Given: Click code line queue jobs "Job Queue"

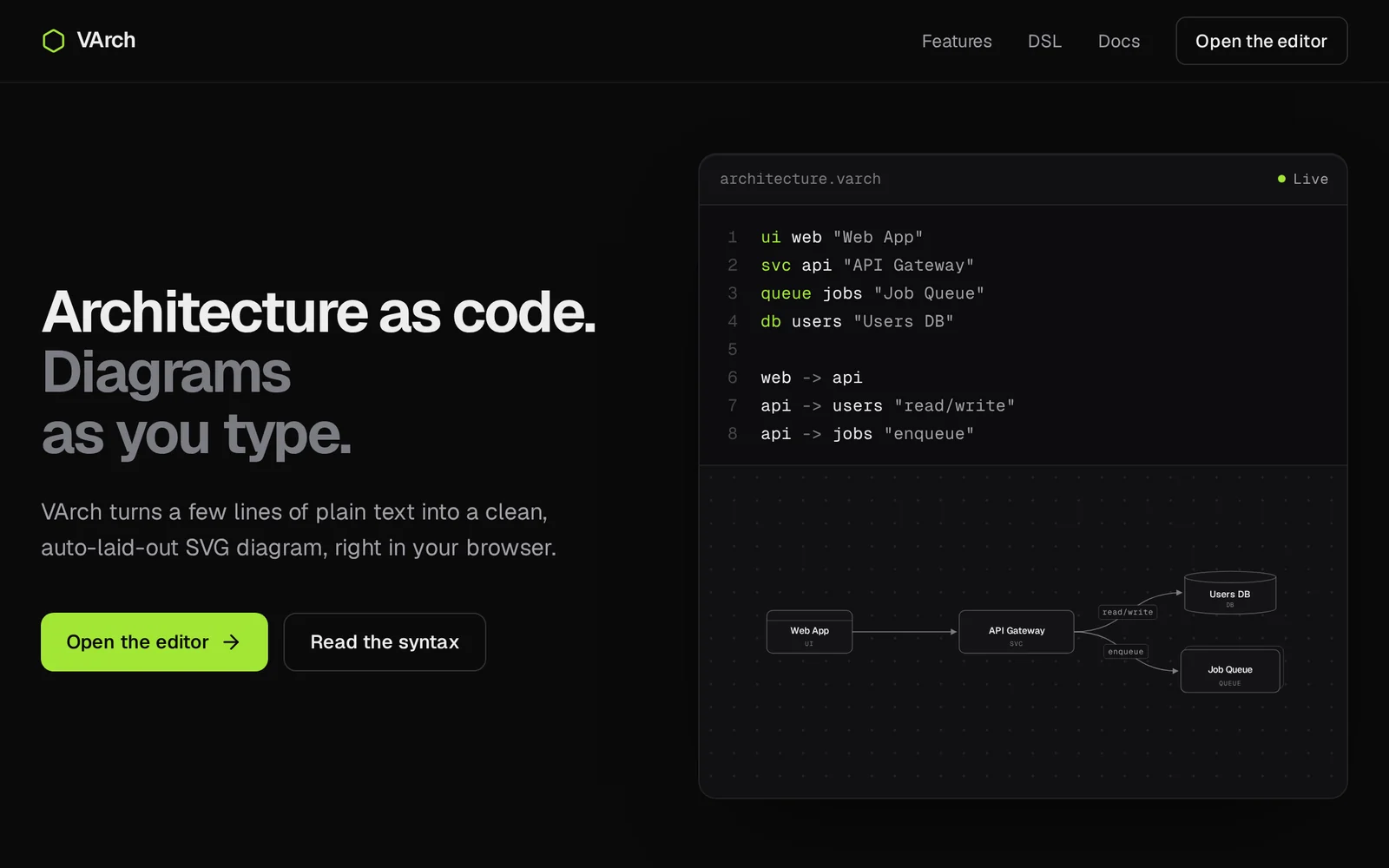Looking at the screenshot, I should point(872,293).
